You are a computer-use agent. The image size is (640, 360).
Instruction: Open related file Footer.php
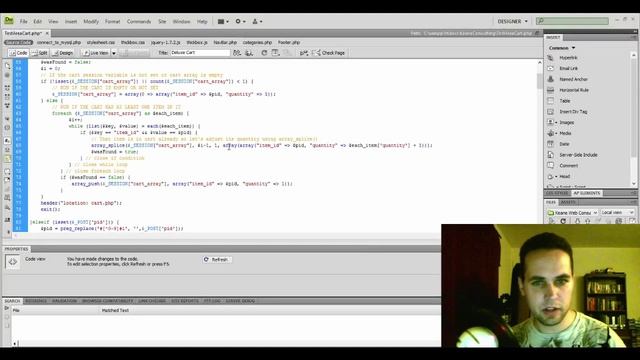(289, 42)
